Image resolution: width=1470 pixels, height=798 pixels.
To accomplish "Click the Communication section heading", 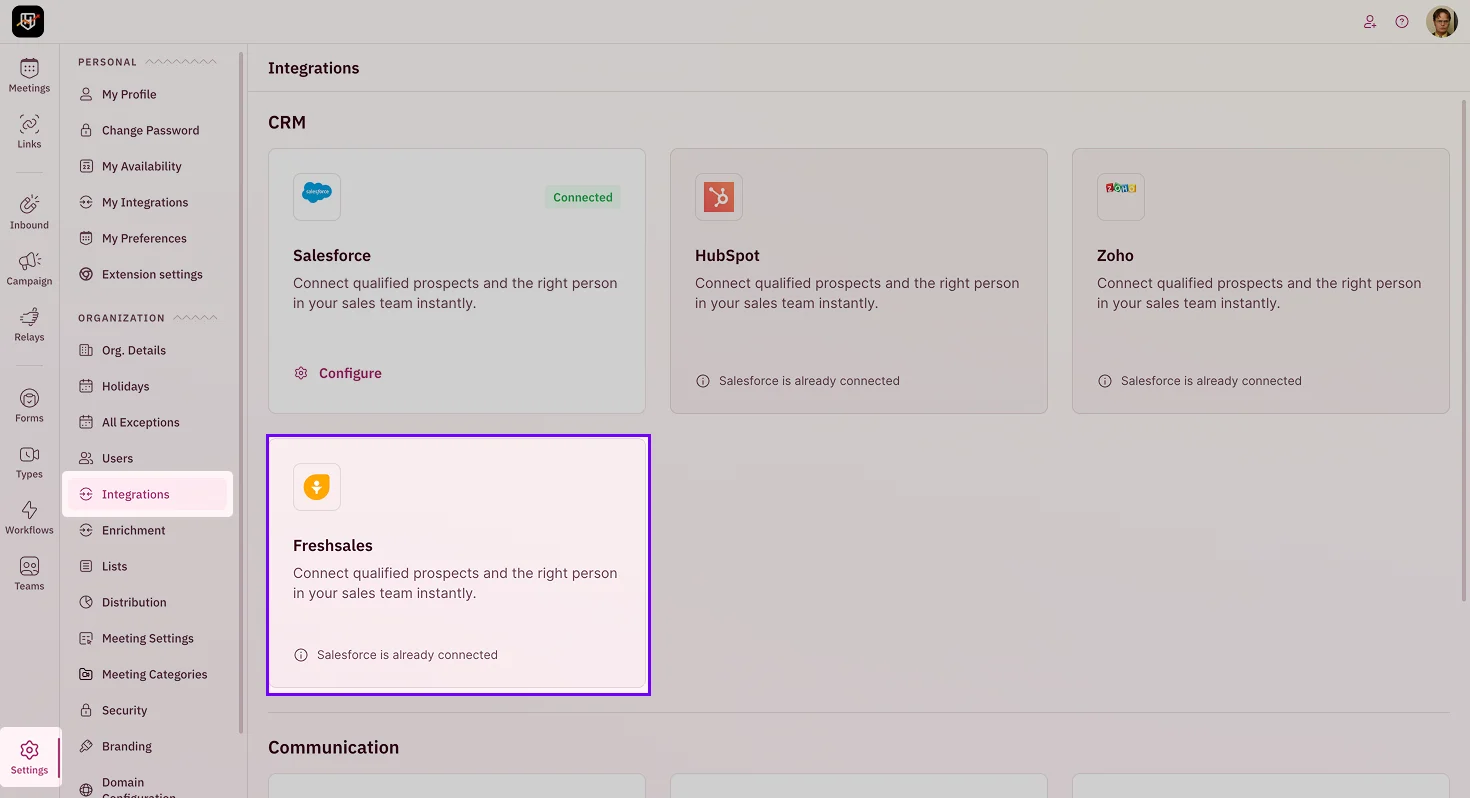I will coord(333,747).
